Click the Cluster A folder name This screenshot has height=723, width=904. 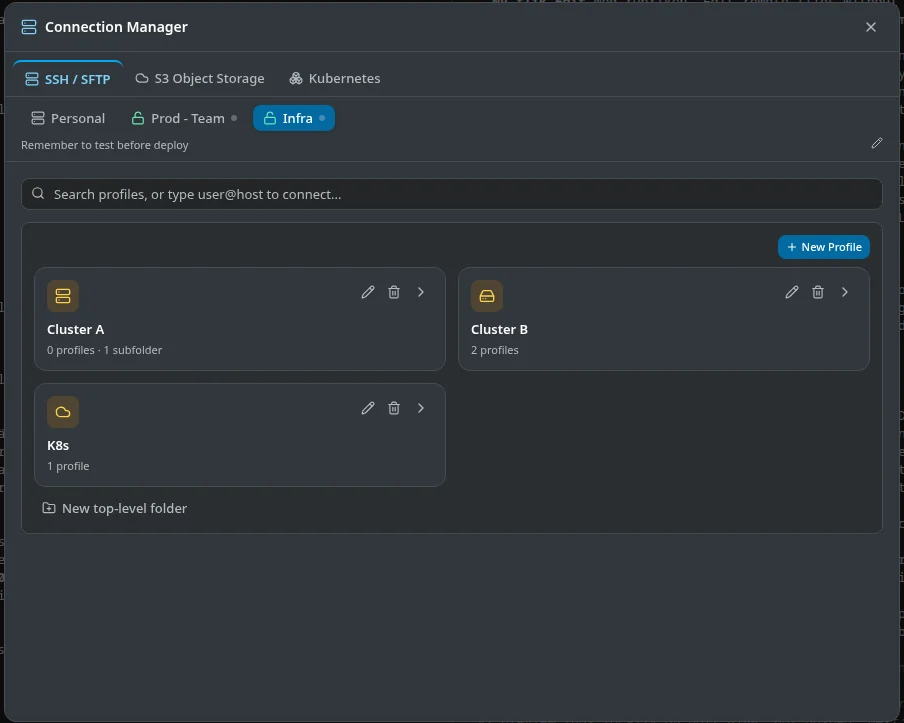(76, 330)
